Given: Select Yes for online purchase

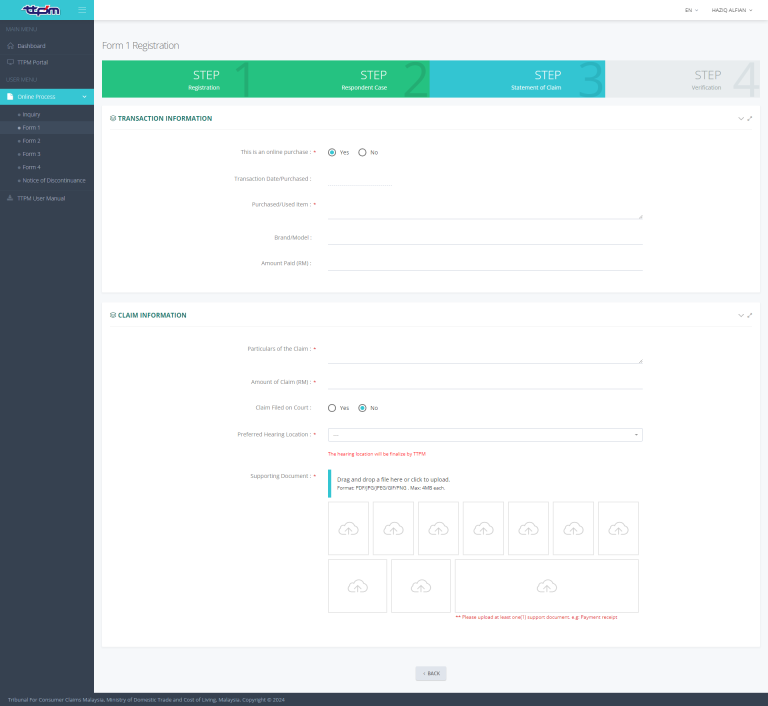Looking at the screenshot, I should pyautogui.click(x=332, y=152).
